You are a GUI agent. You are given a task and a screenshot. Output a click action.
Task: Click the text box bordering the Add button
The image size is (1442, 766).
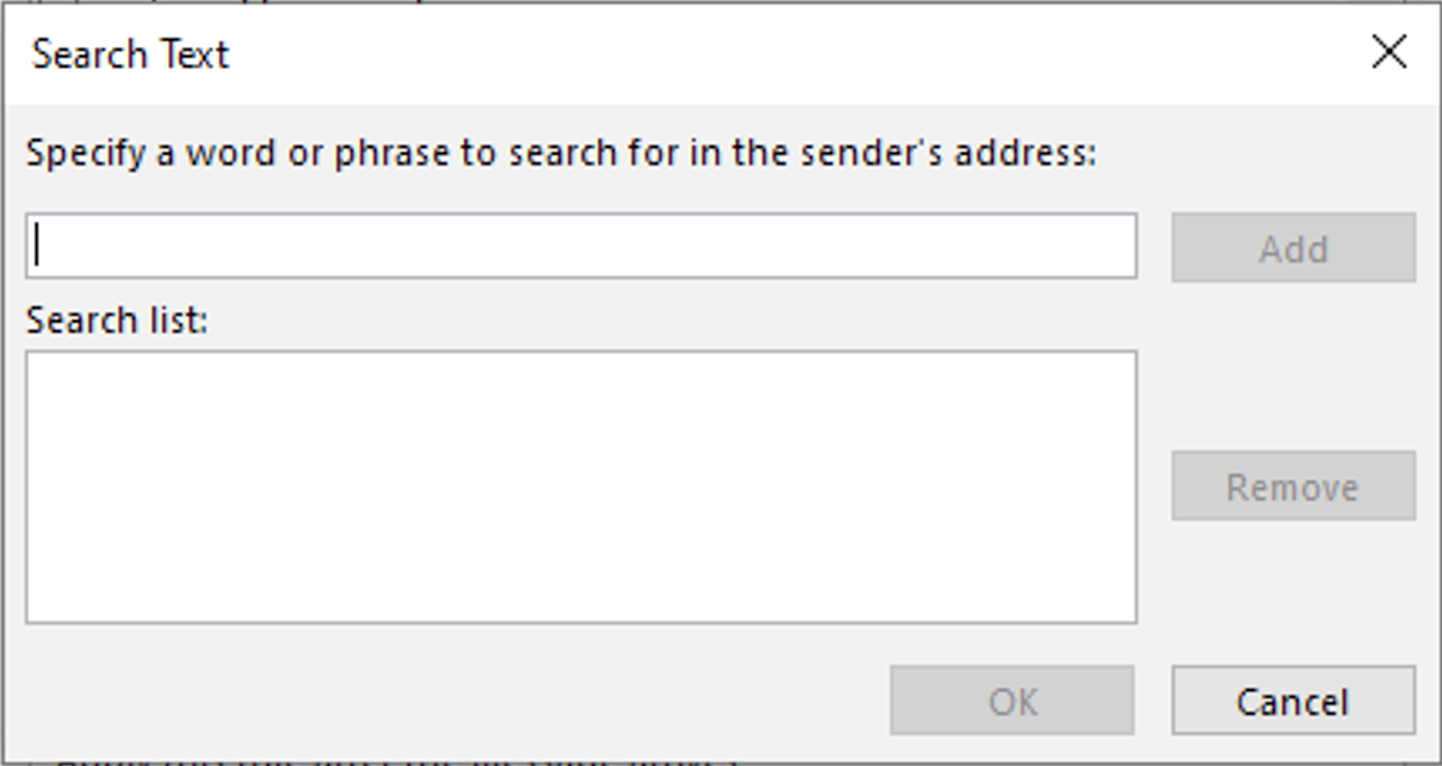tap(580, 246)
